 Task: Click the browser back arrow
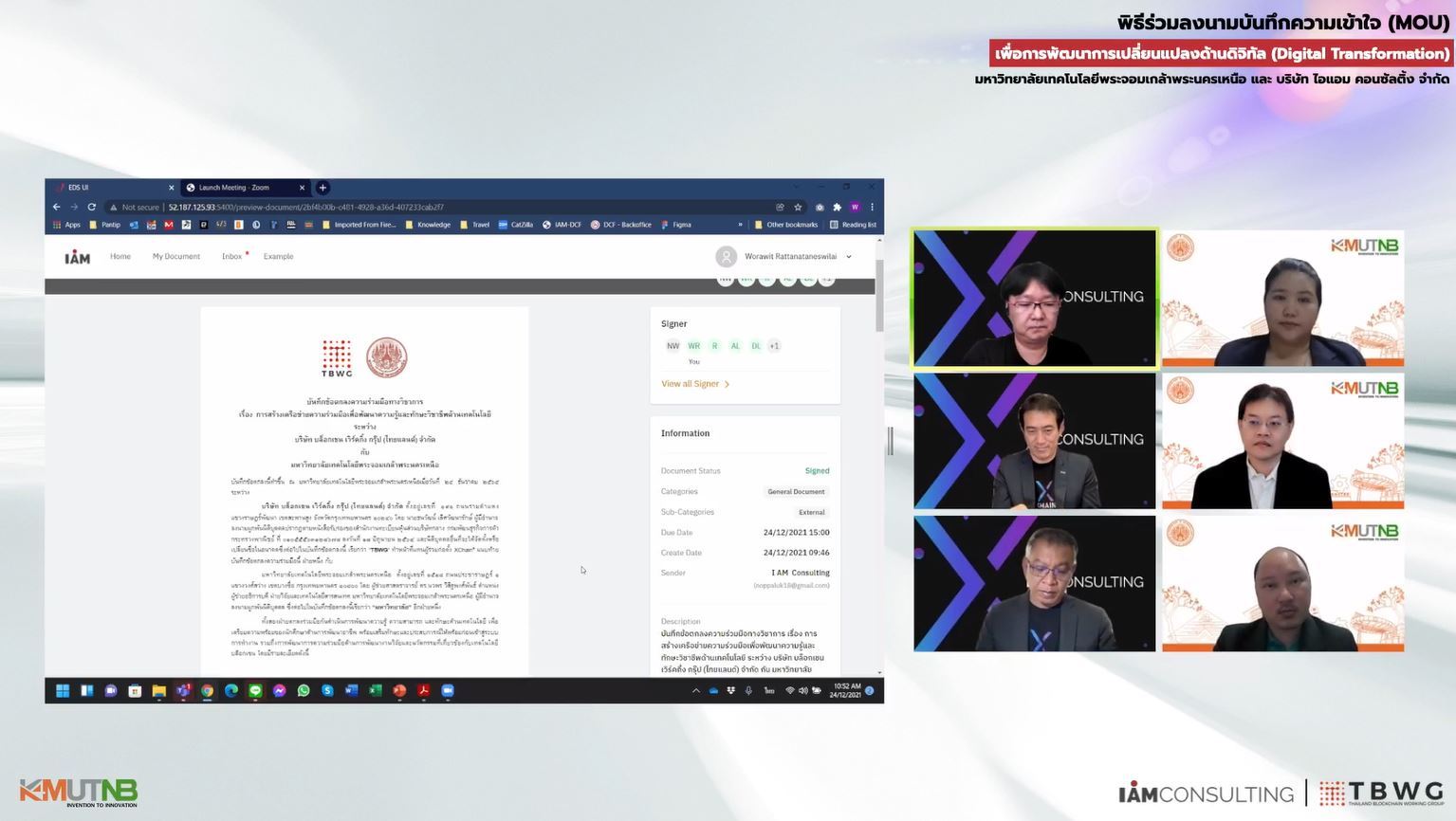point(56,207)
